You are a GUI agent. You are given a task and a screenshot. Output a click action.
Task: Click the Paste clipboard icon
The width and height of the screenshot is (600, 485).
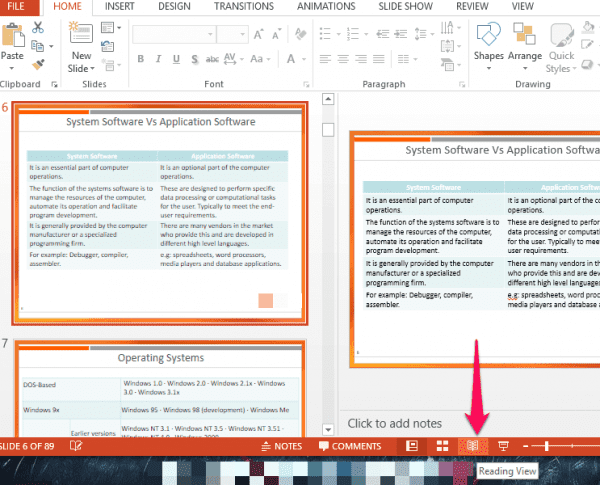(x=13, y=35)
